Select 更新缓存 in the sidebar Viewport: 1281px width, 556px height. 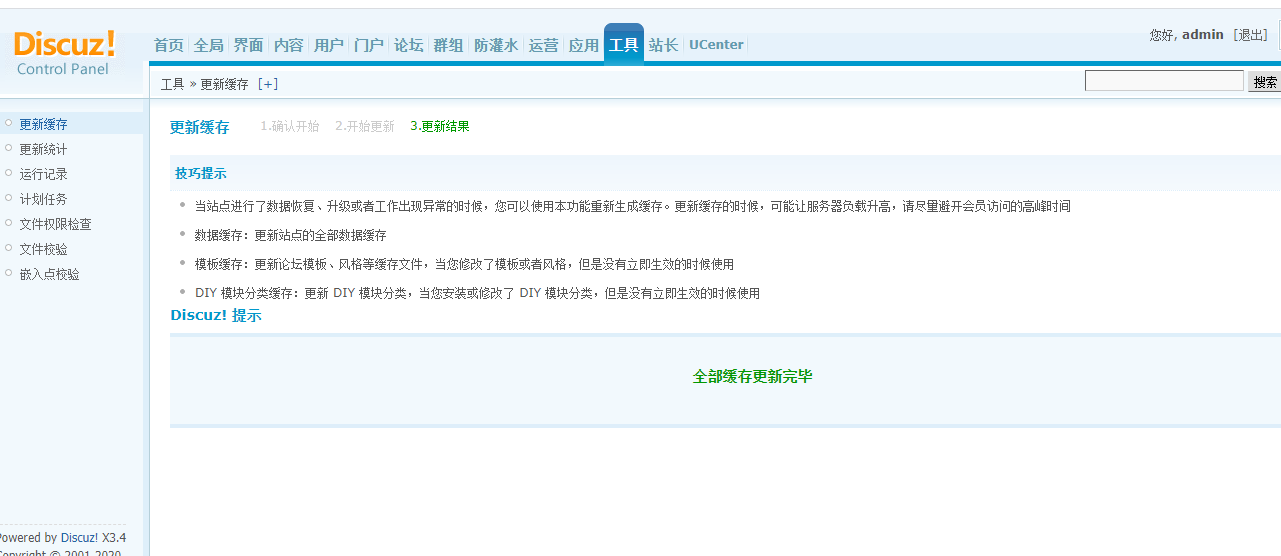pyautogui.click(x=44, y=124)
